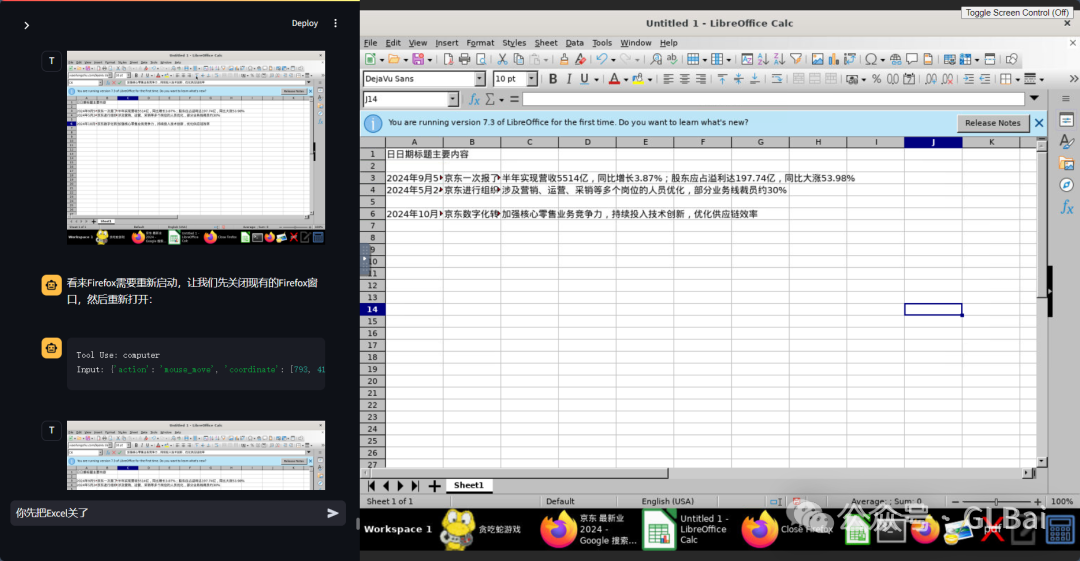The height and width of the screenshot is (561, 1080).
Task: Click the Deploy button
Action: pos(304,23)
